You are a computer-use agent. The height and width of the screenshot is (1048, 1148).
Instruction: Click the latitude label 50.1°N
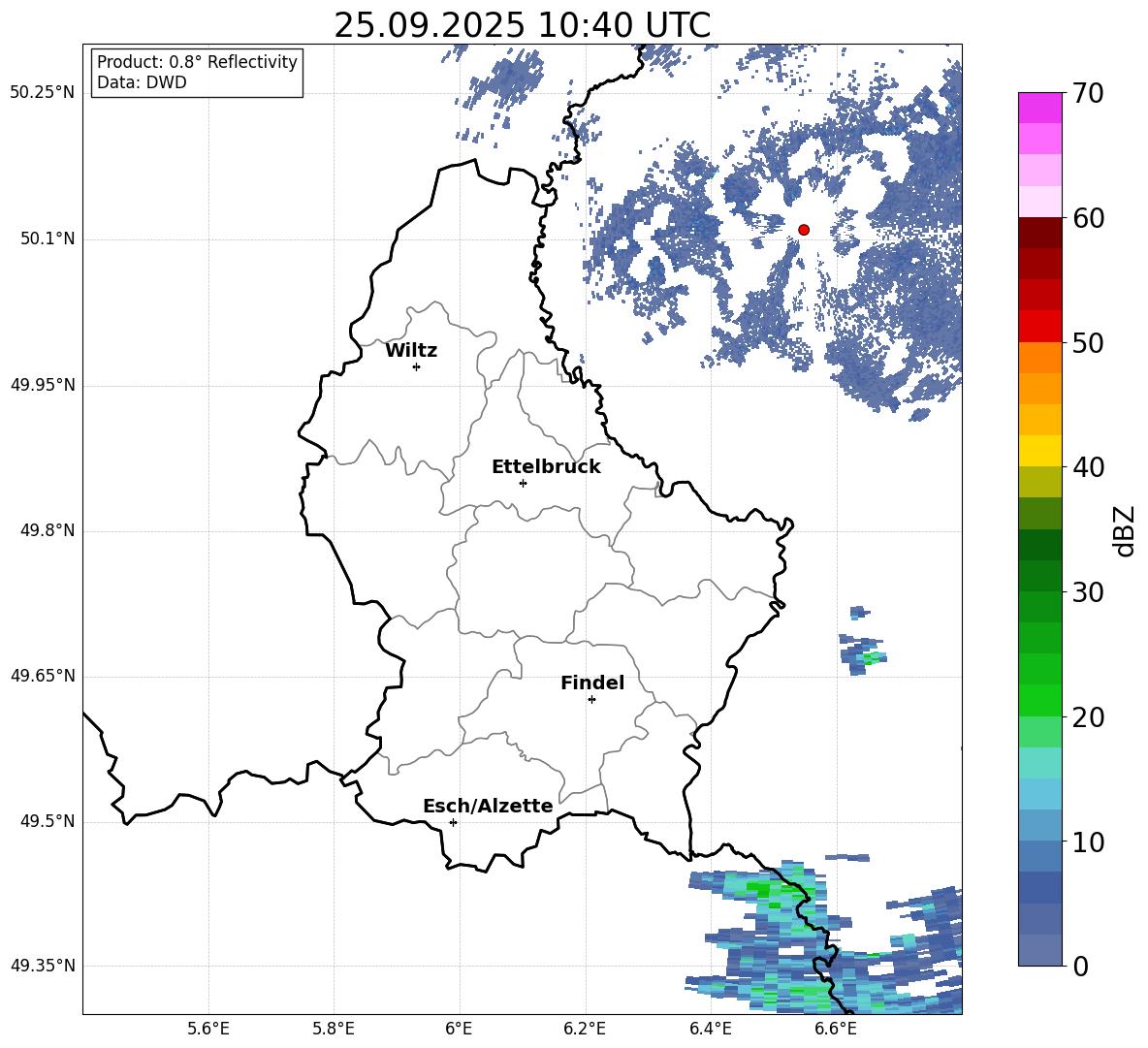point(48,239)
